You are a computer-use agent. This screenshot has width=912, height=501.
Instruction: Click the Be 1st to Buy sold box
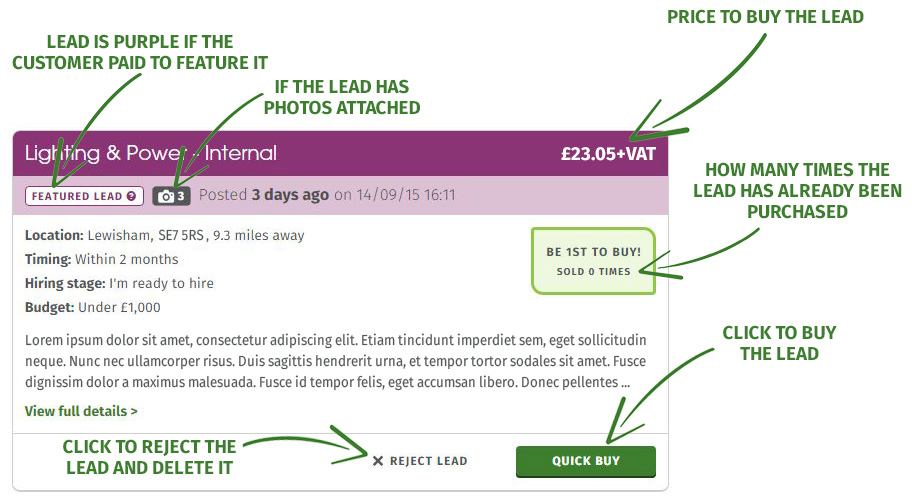point(593,261)
